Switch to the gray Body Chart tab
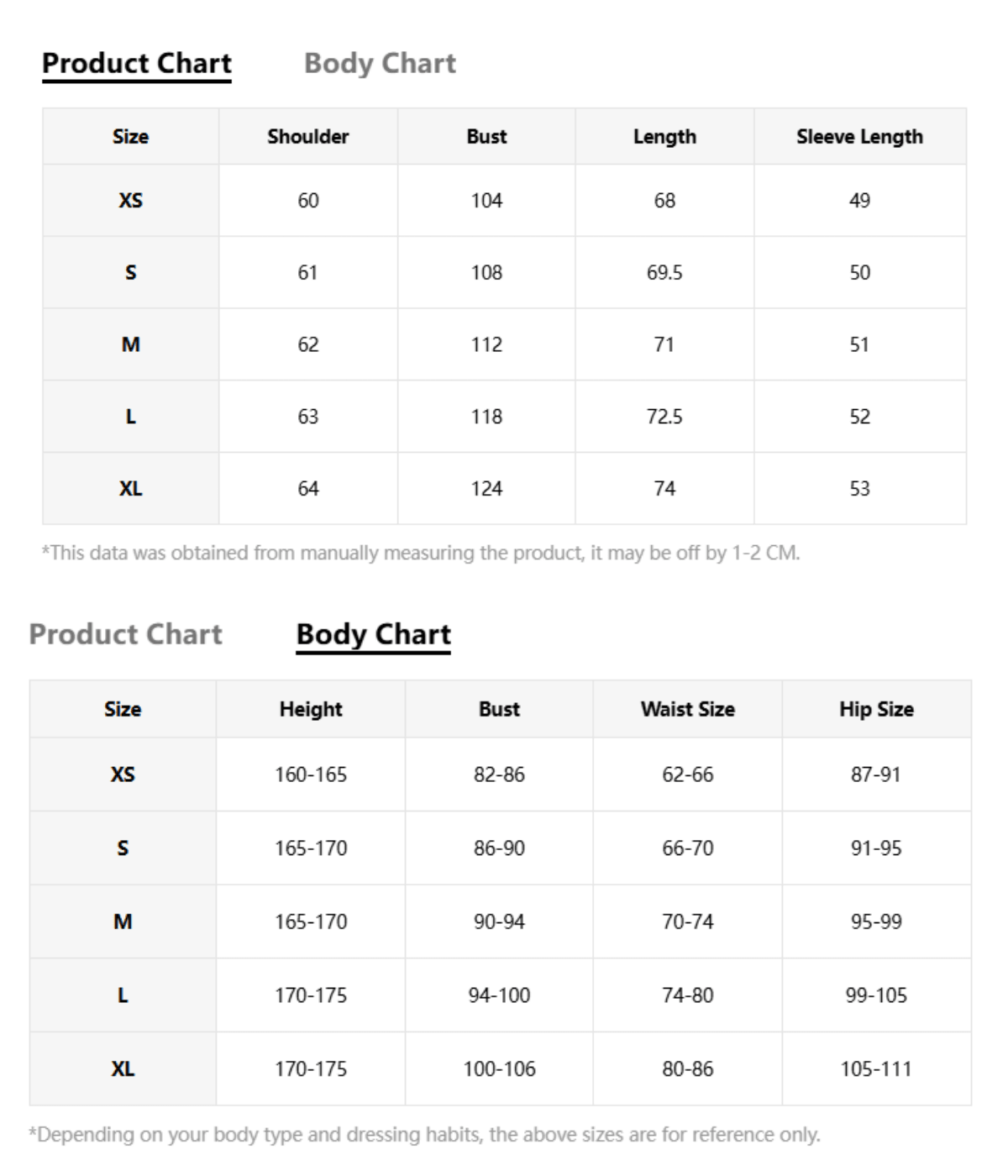Screen dimensions: 1008x1176 coord(380,64)
